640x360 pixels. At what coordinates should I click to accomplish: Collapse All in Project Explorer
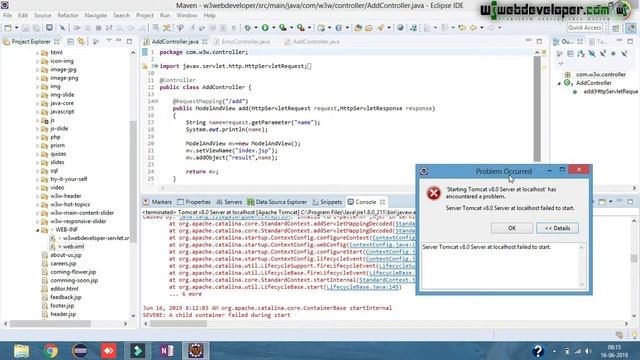pyautogui.click(x=70, y=42)
